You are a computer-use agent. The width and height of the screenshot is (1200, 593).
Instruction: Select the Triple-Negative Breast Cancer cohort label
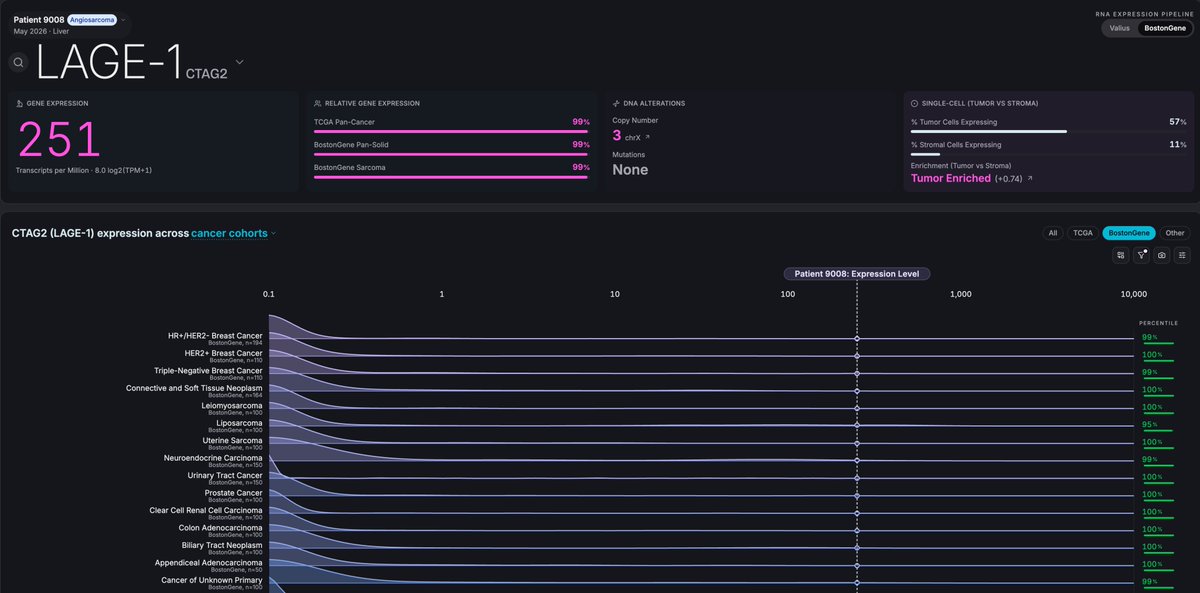click(x=208, y=370)
